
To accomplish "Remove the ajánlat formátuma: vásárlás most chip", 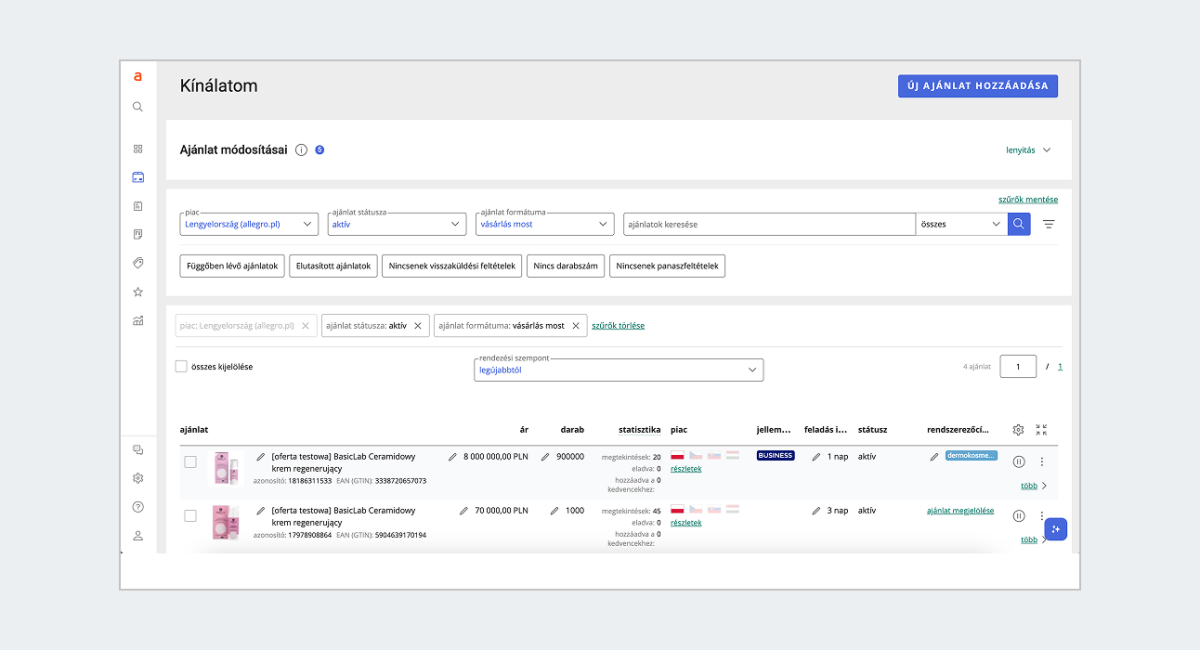I will coord(576,326).
